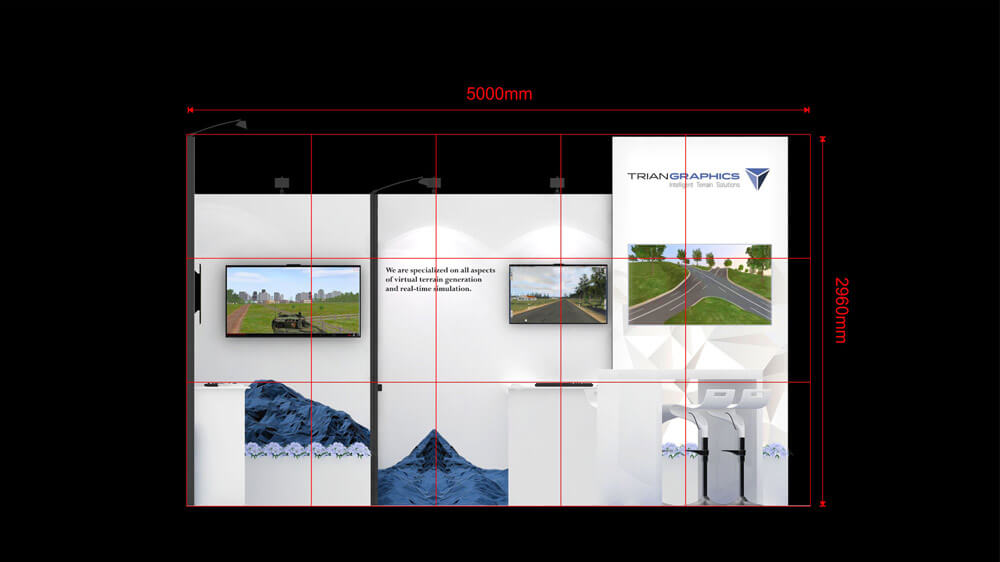Click the TRIANGRAPHICS brand name text
The image size is (1000, 562).
684,176
